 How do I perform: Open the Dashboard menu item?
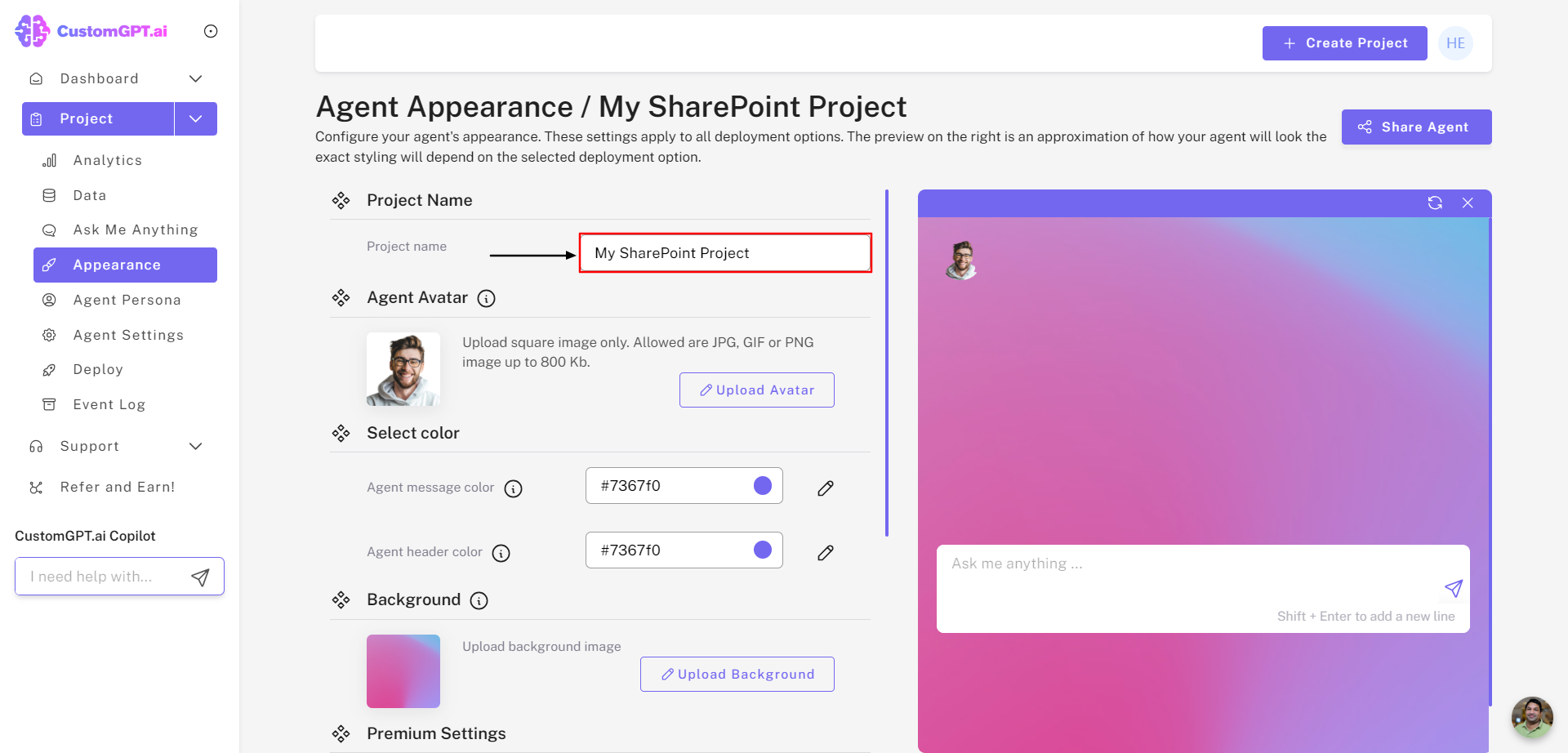99,78
